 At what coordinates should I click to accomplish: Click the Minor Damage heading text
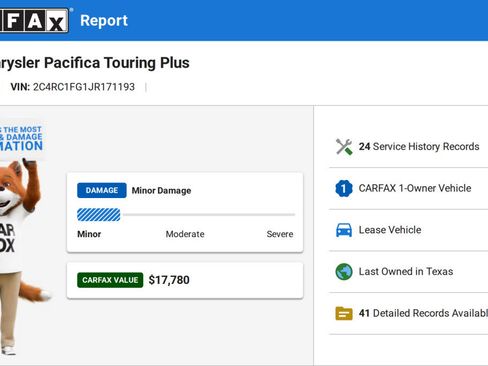pos(161,191)
